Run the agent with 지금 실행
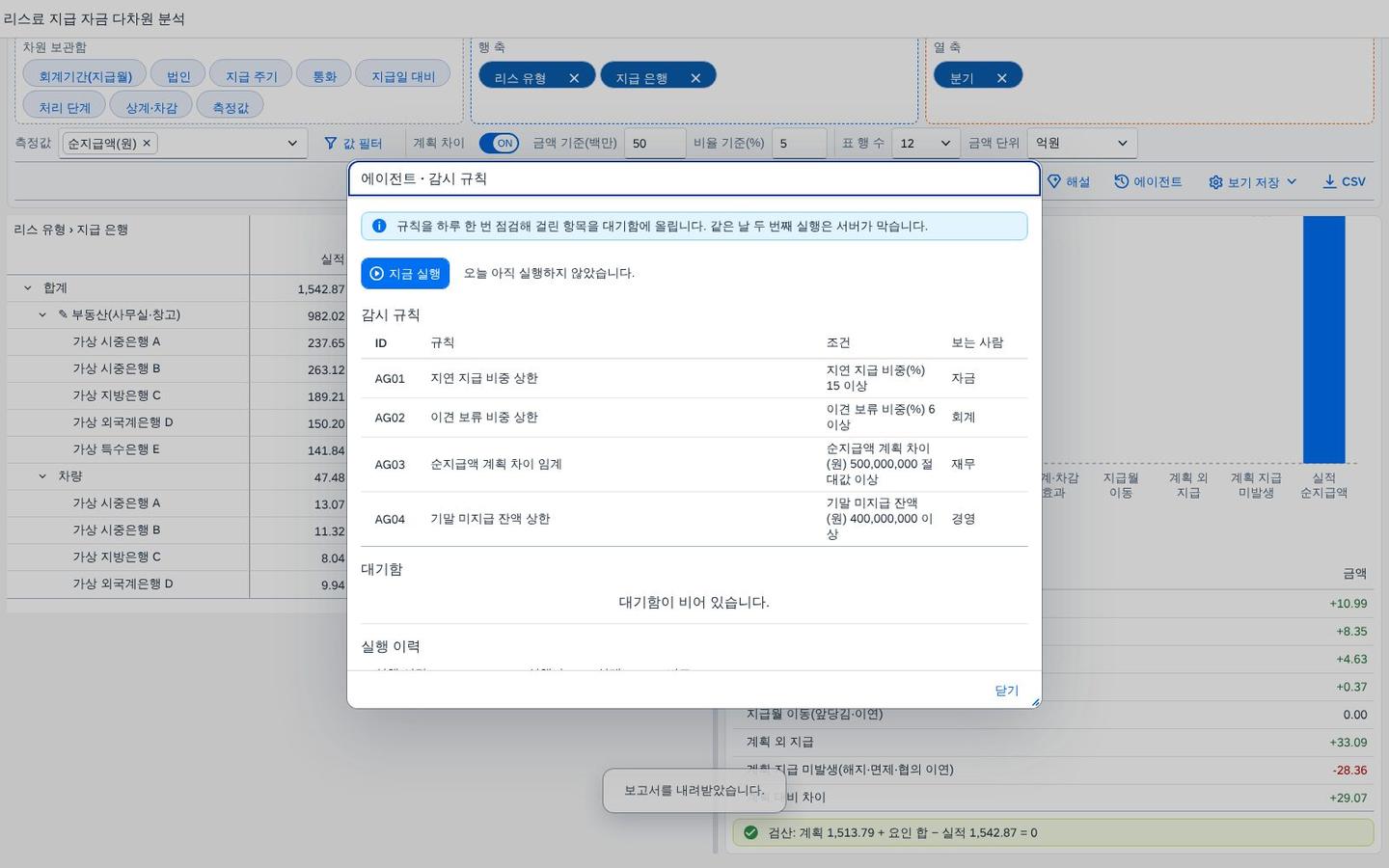1389x868 pixels. click(405, 273)
